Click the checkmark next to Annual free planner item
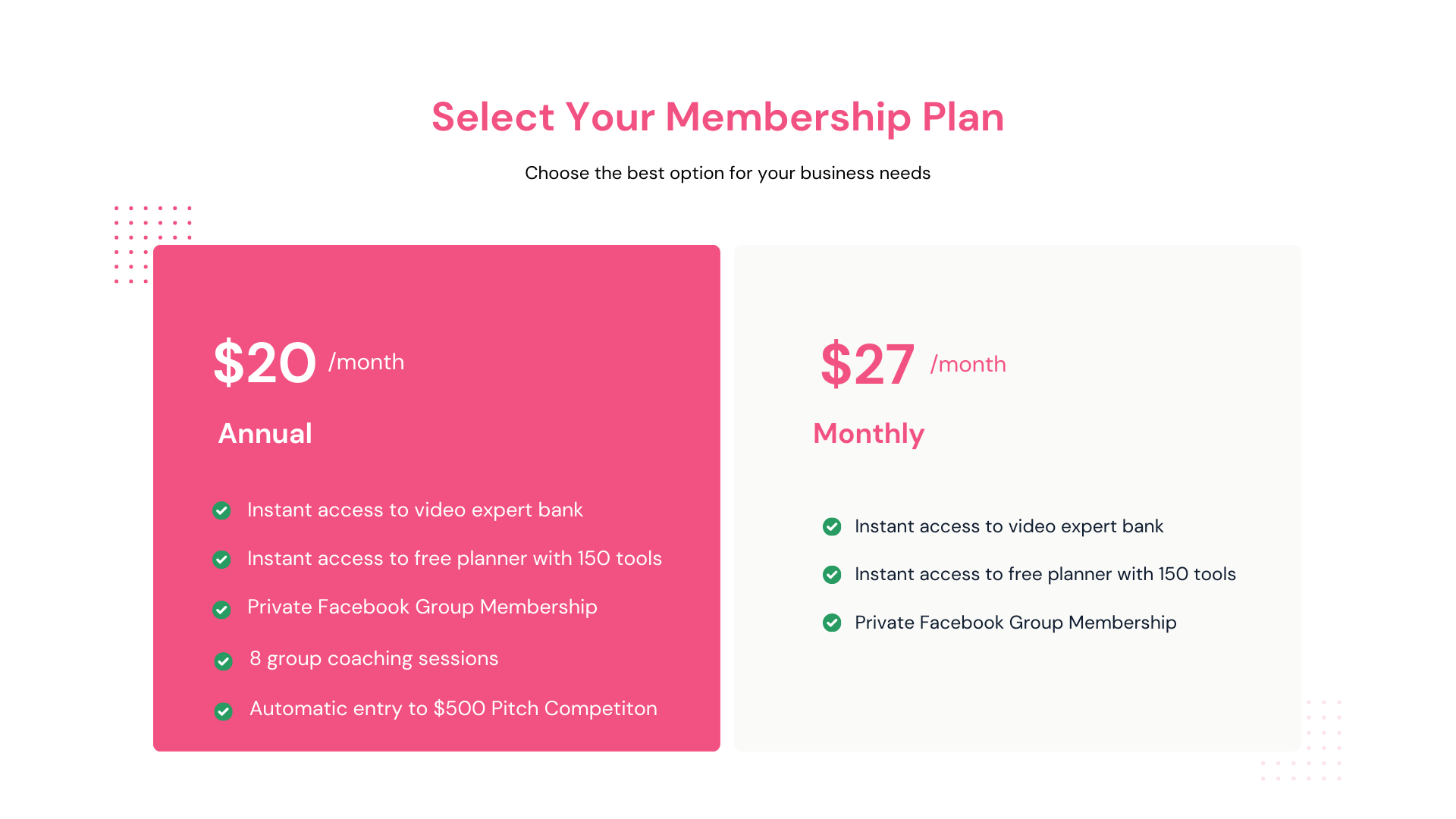1456x819 pixels. pyautogui.click(x=221, y=560)
